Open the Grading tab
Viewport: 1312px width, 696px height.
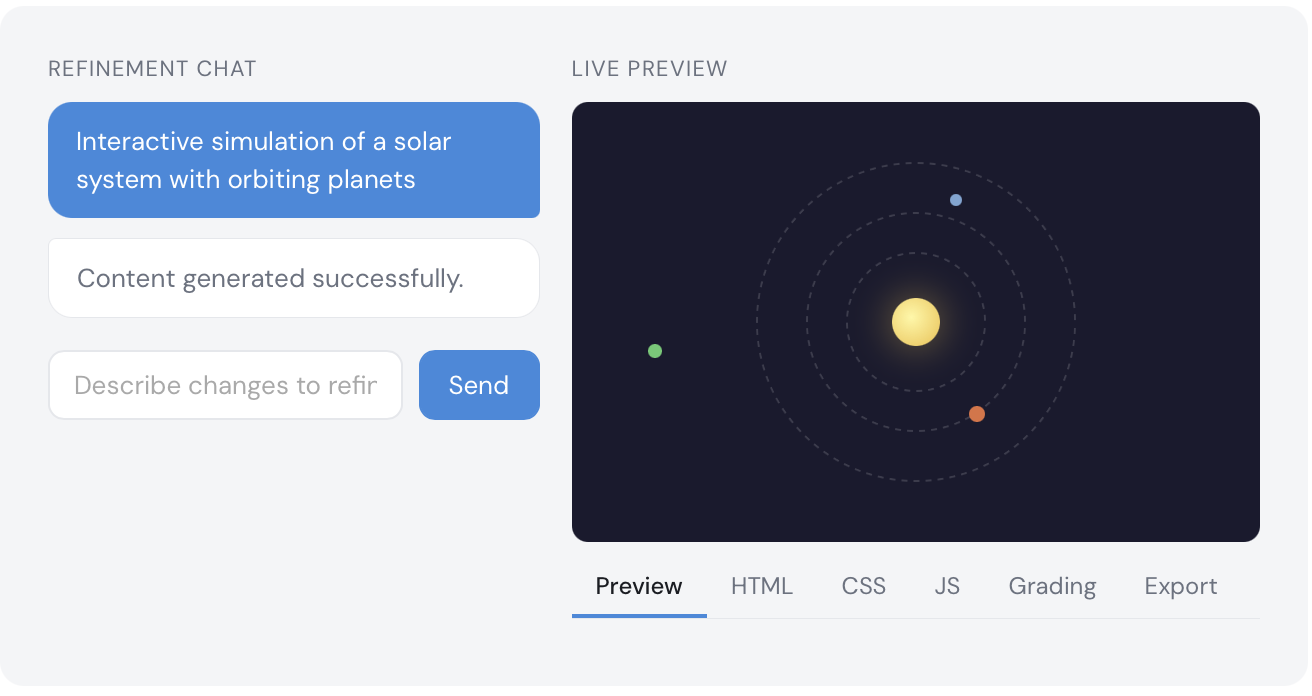click(x=1052, y=586)
